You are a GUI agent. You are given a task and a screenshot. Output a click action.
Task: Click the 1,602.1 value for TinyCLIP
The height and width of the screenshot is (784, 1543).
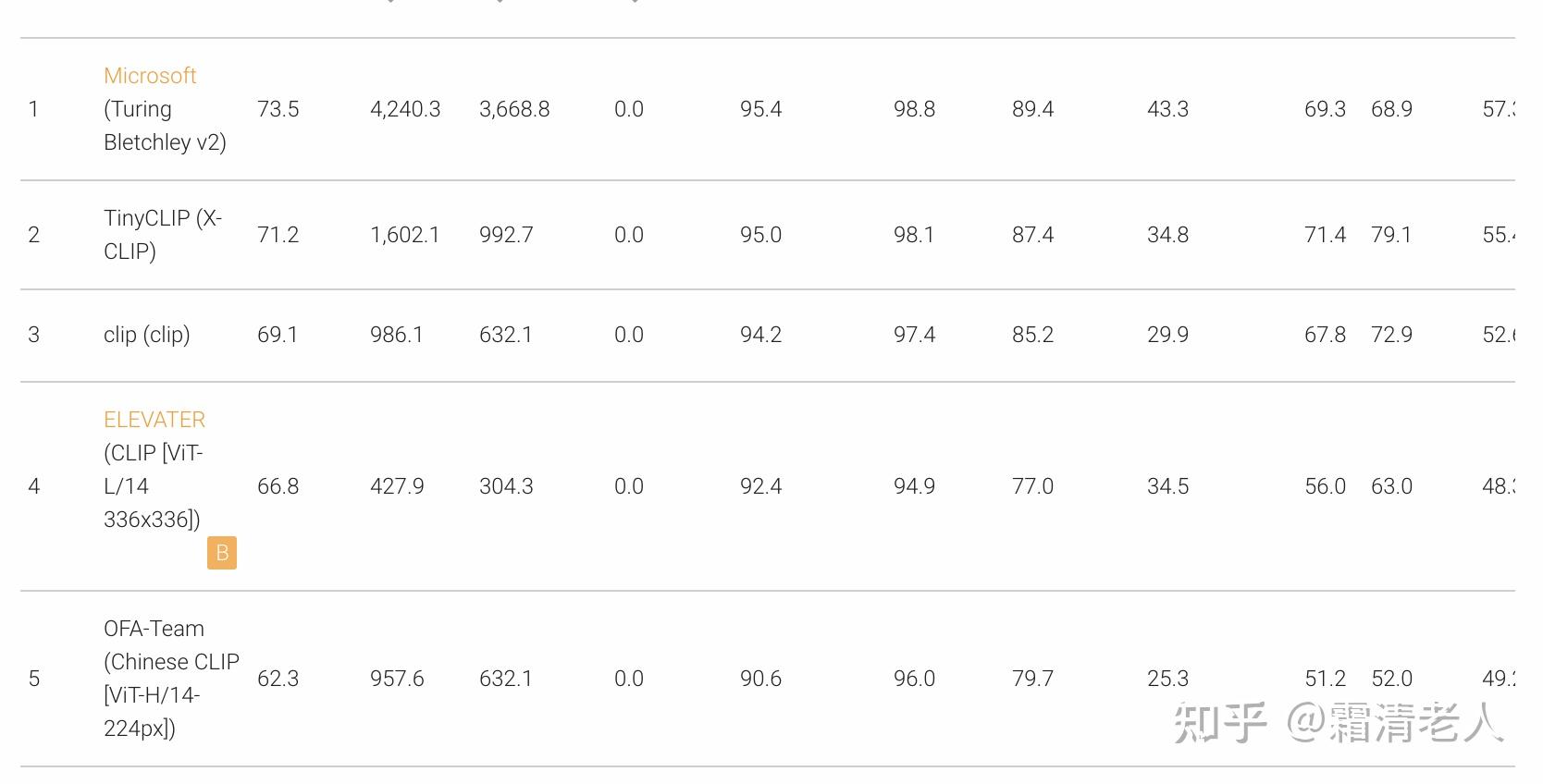pos(405,235)
